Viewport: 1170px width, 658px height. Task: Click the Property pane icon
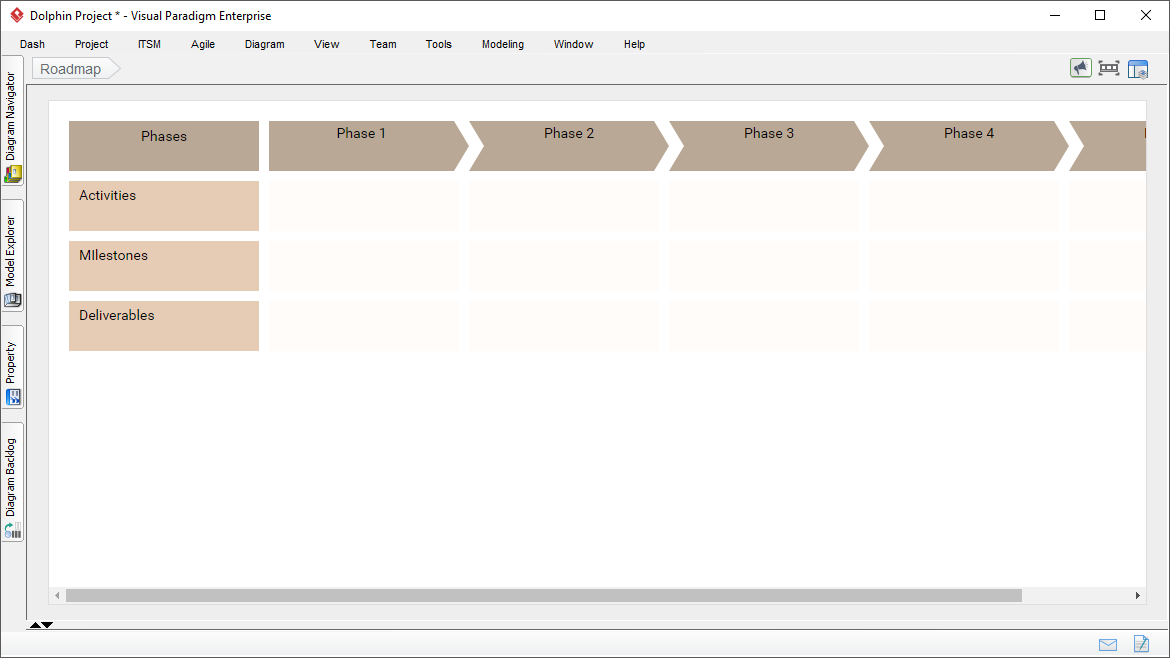click(13, 397)
